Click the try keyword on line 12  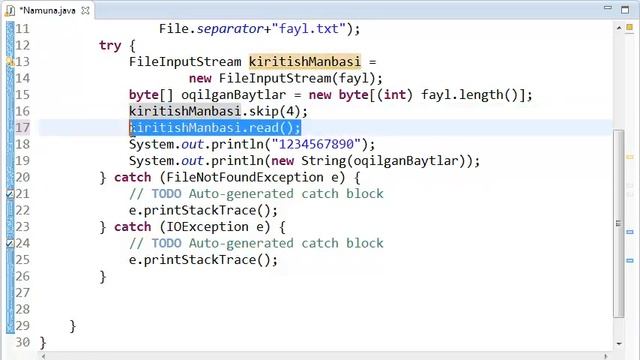click(110, 45)
